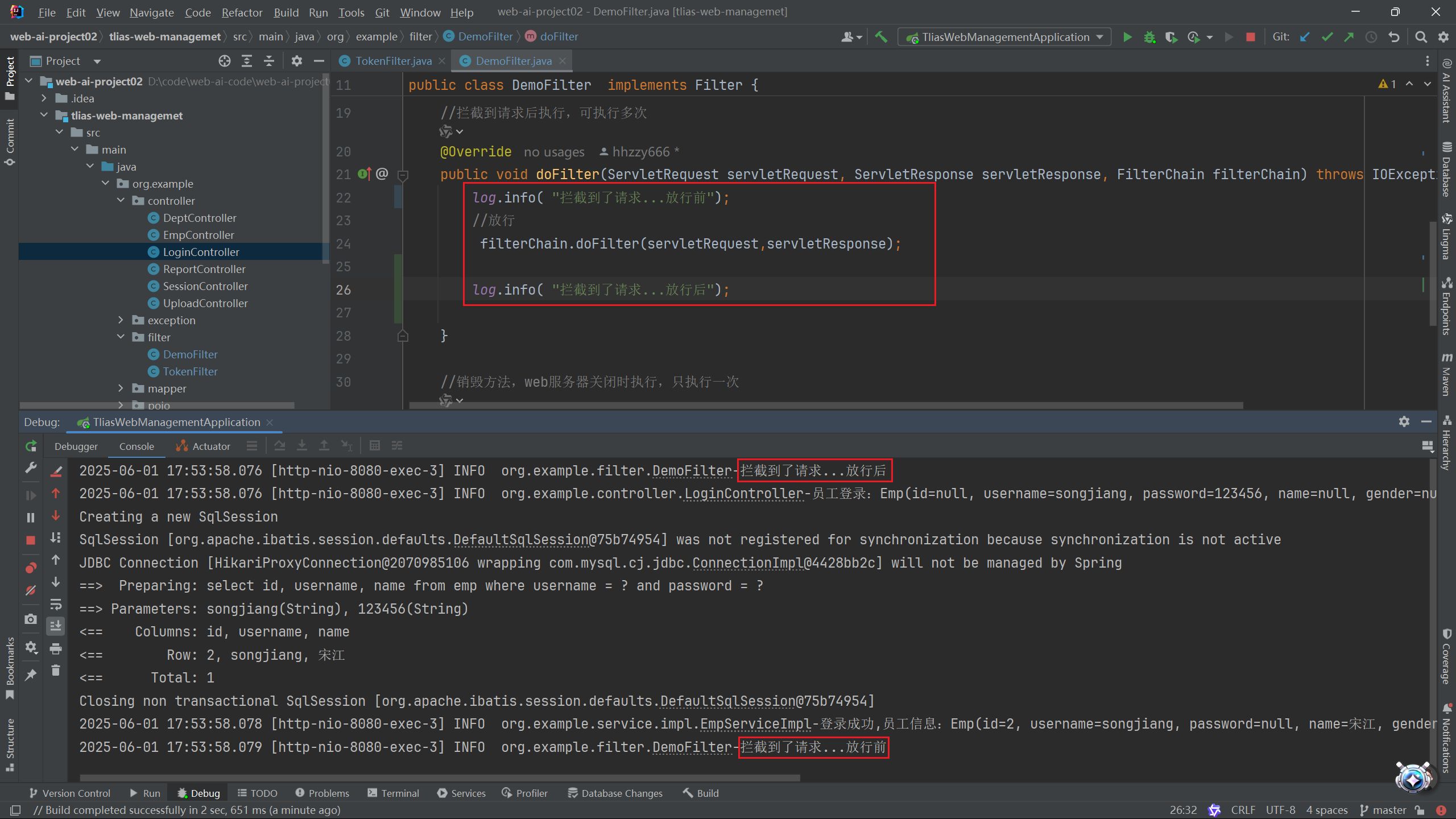Stop the running application with the red square
1456x819 pixels.
[1250, 37]
